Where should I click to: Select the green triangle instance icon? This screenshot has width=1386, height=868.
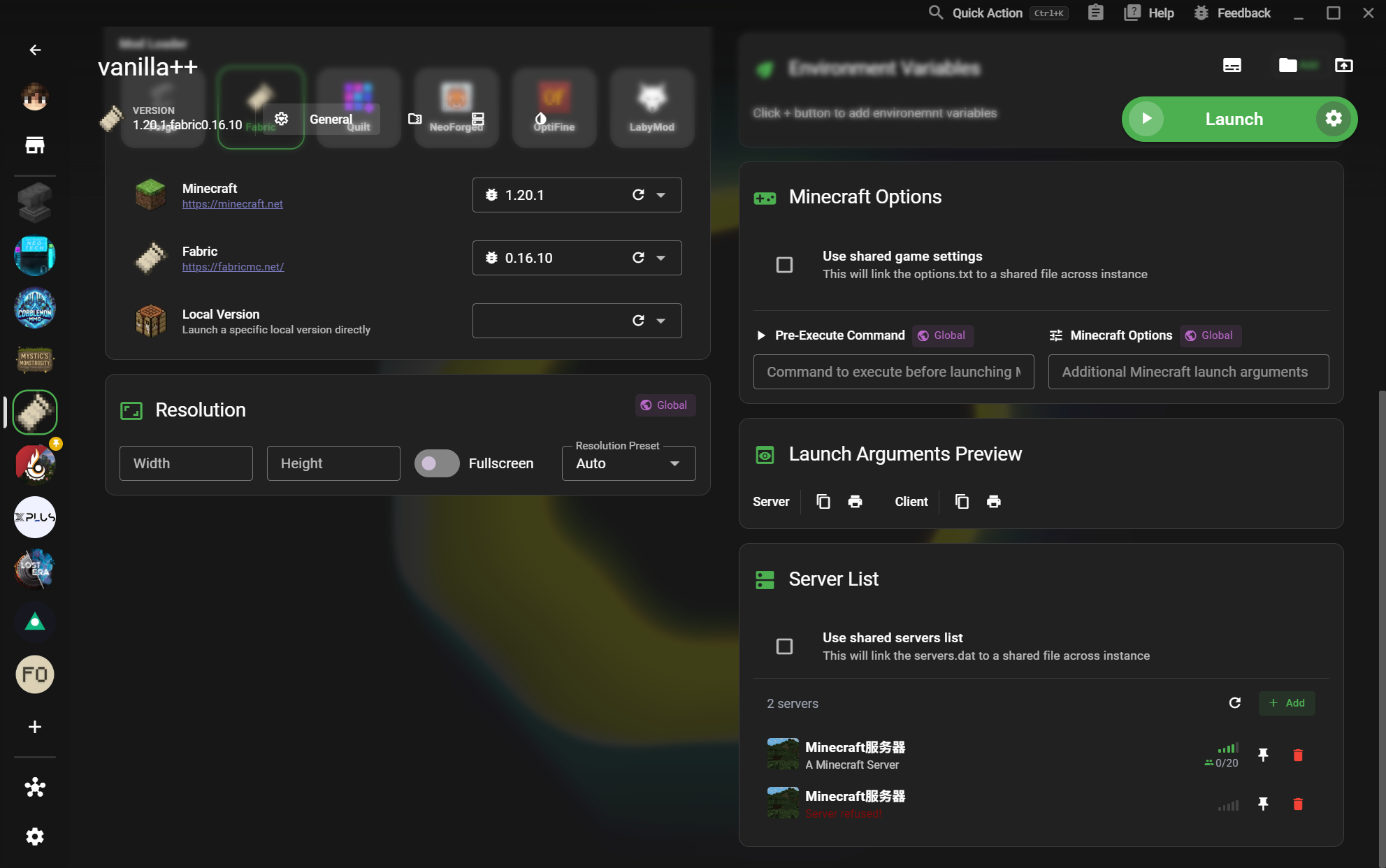tap(35, 622)
